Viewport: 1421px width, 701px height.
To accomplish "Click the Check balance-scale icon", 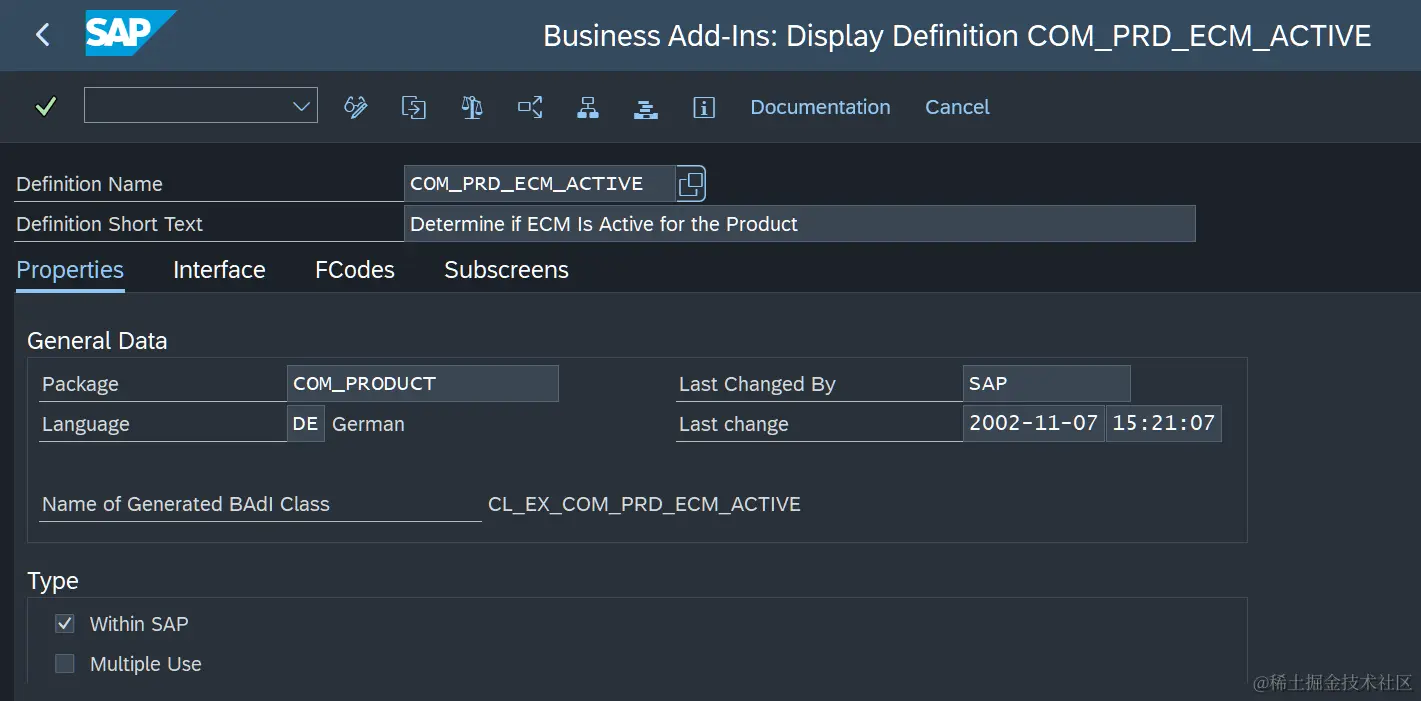I will pos(472,107).
